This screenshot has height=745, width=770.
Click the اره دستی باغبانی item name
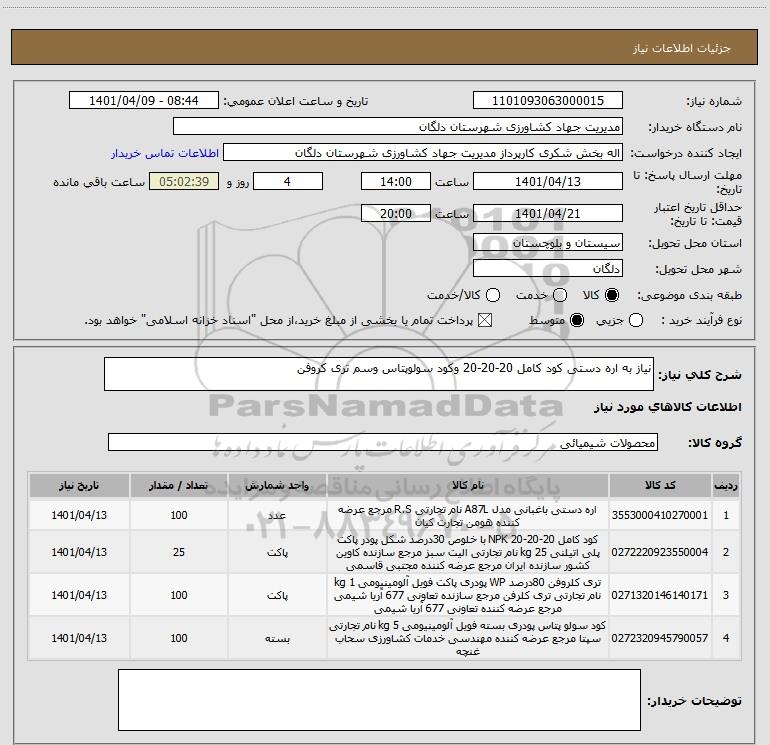pos(468,516)
